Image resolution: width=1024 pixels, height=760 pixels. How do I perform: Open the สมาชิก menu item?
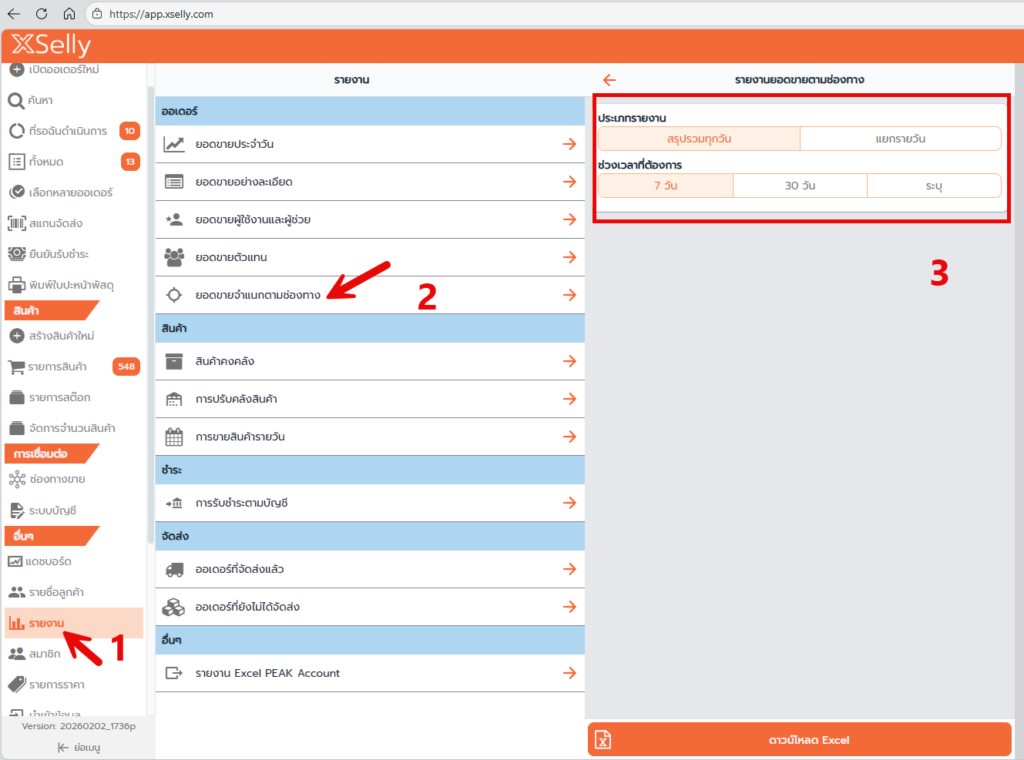point(44,654)
